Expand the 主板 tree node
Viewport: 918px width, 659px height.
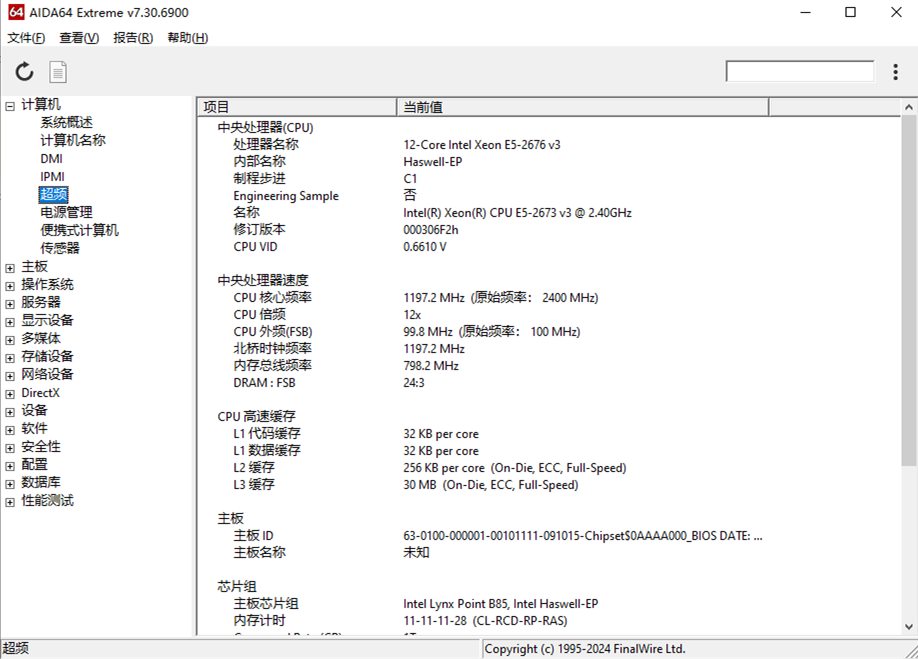tap(10, 267)
